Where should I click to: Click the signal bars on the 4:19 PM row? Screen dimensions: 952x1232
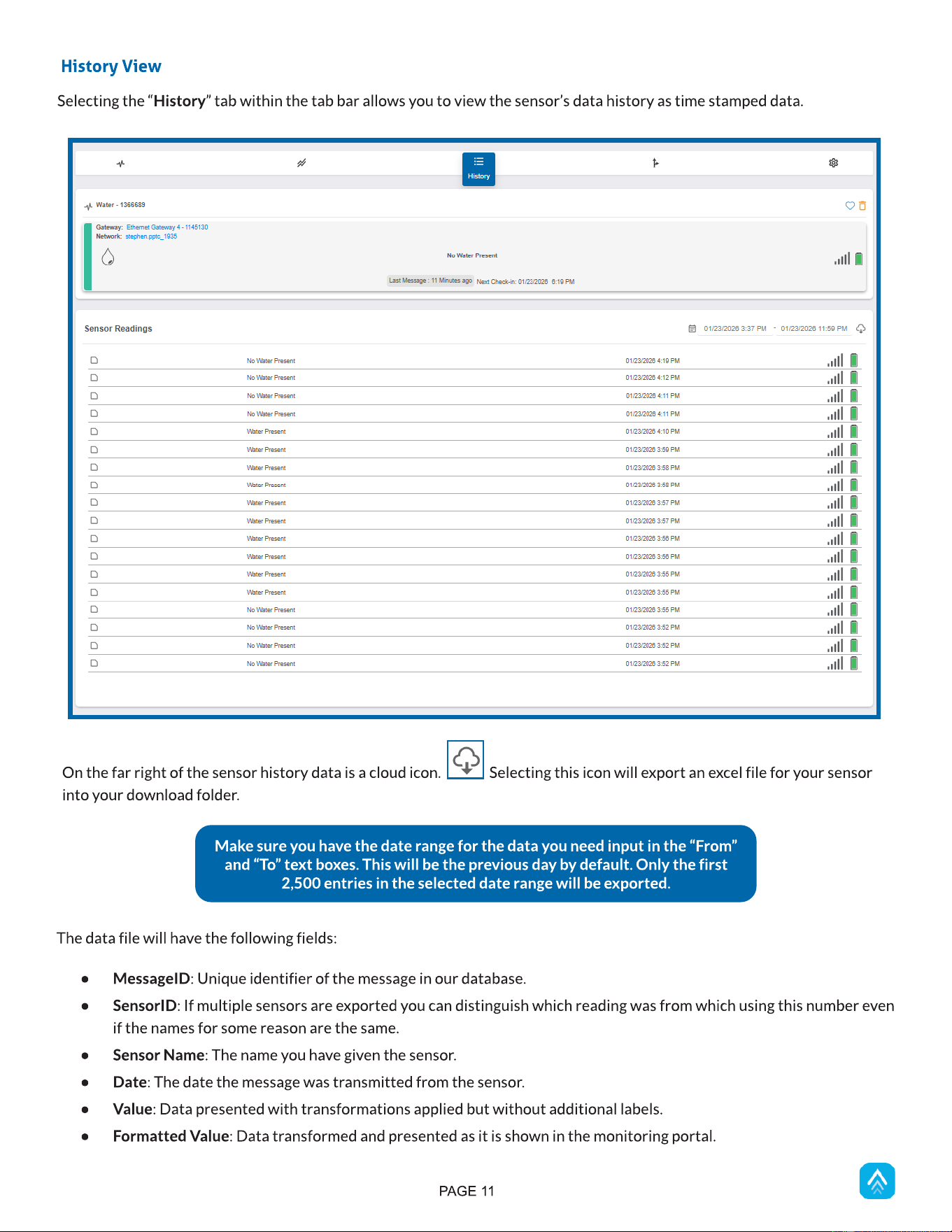[835, 360]
